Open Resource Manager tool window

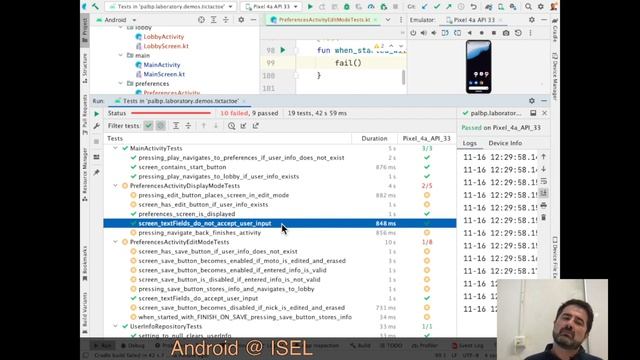click(x=85, y=175)
